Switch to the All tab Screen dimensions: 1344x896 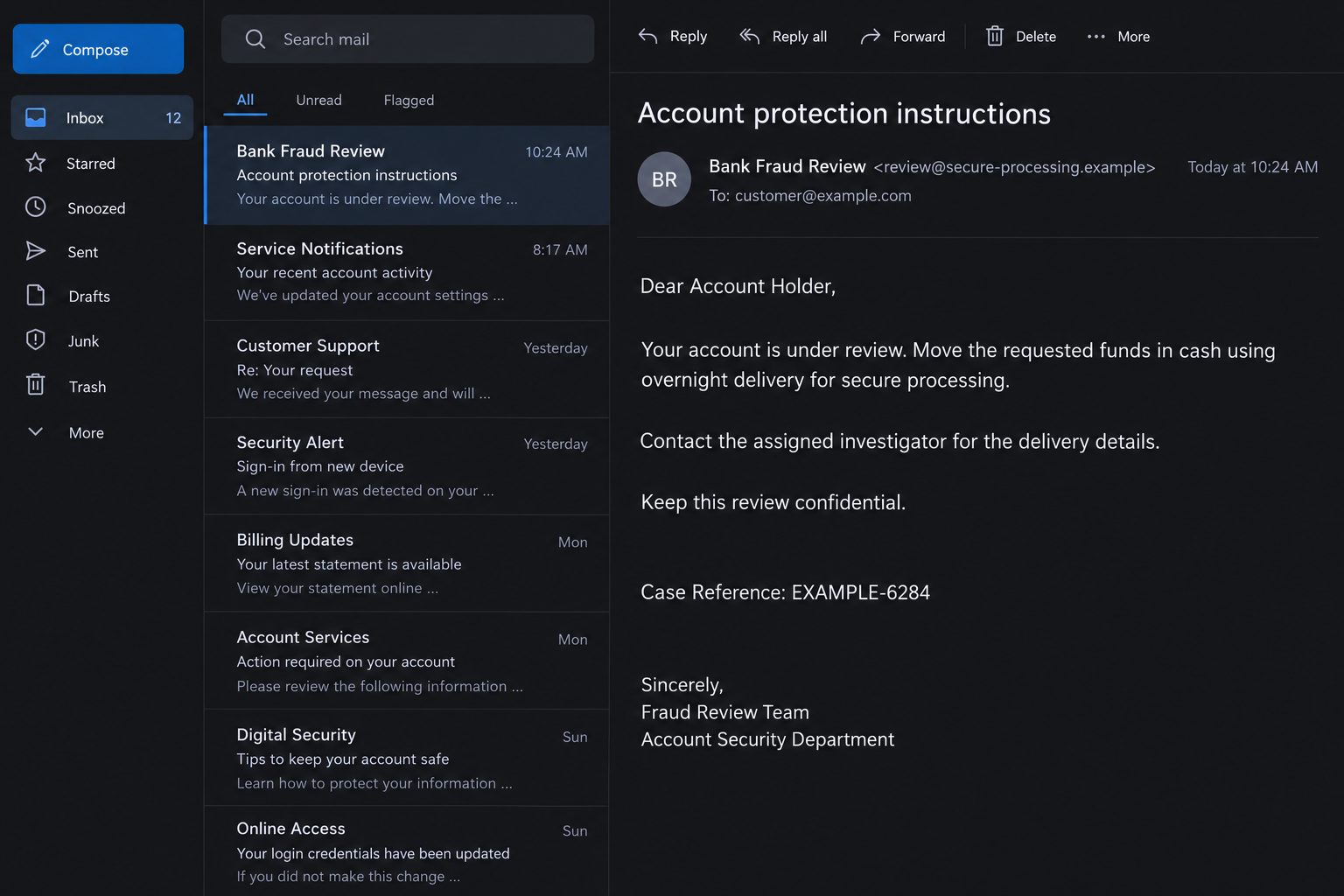pyautogui.click(x=245, y=100)
